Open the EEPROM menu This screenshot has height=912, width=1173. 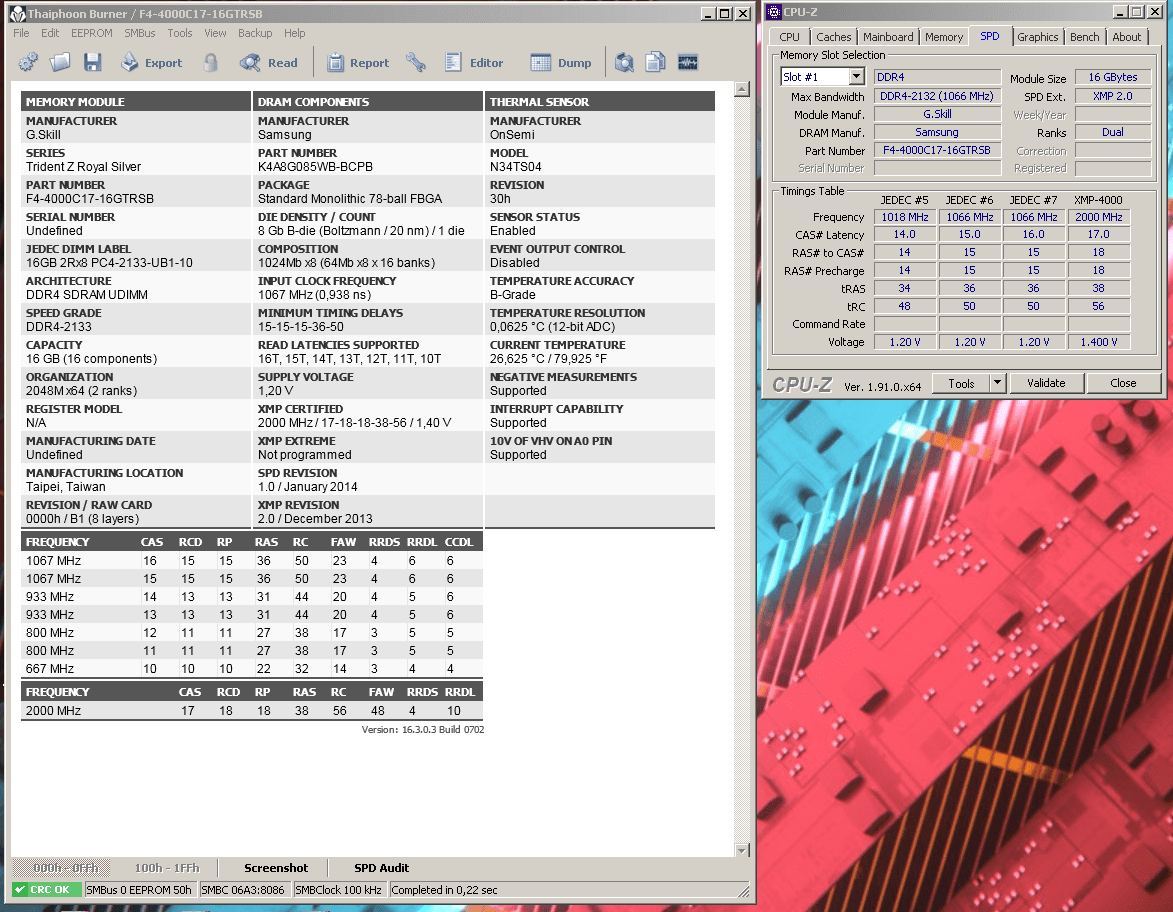click(91, 33)
